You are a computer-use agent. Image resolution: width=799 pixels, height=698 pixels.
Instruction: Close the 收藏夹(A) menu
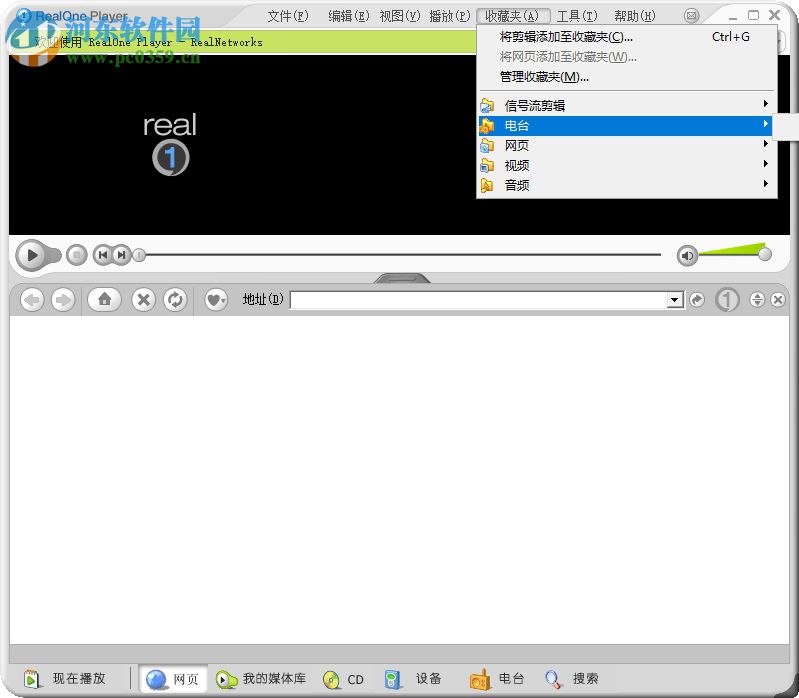click(512, 16)
